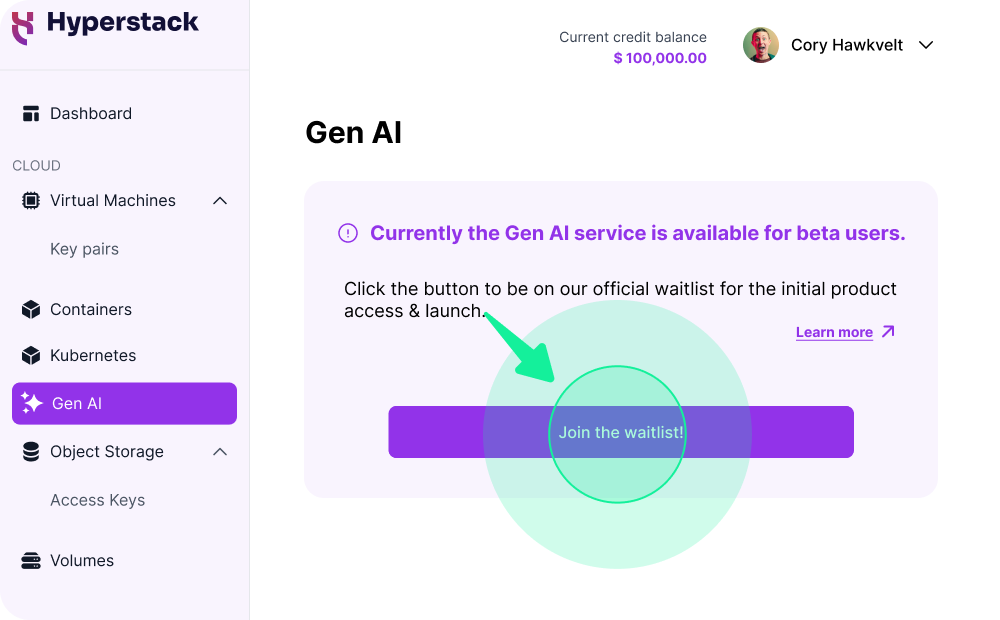Select Key pairs in sidebar
The height and width of the screenshot is (620, 1000).
coord(84,249)
